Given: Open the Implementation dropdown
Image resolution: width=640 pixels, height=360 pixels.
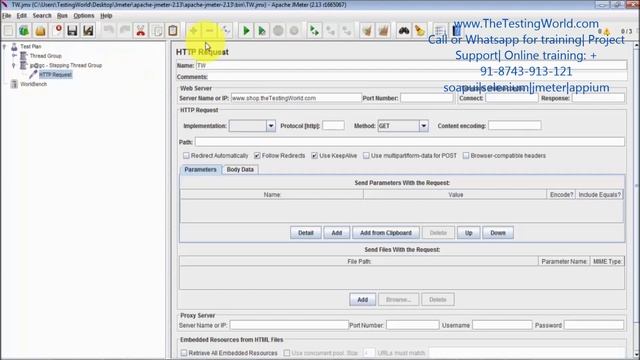Looking at the screenshot, I should pos(271,126).
